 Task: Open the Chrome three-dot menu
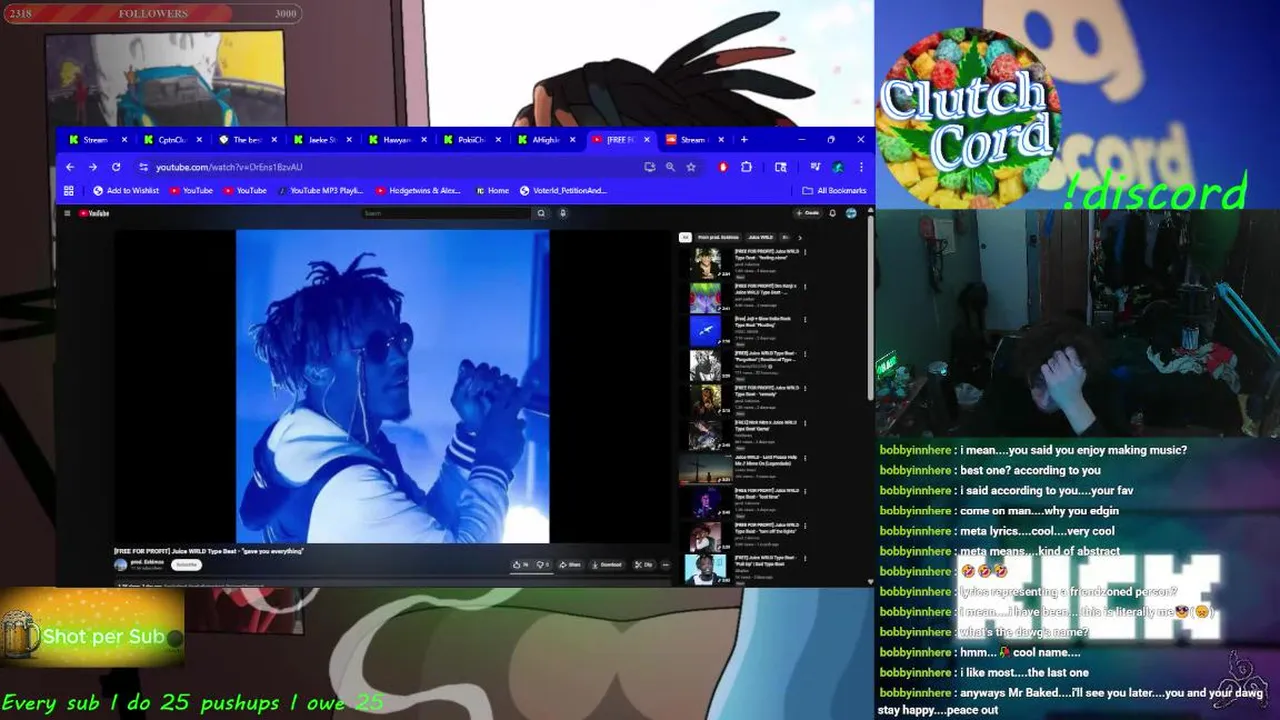[861, 167]
